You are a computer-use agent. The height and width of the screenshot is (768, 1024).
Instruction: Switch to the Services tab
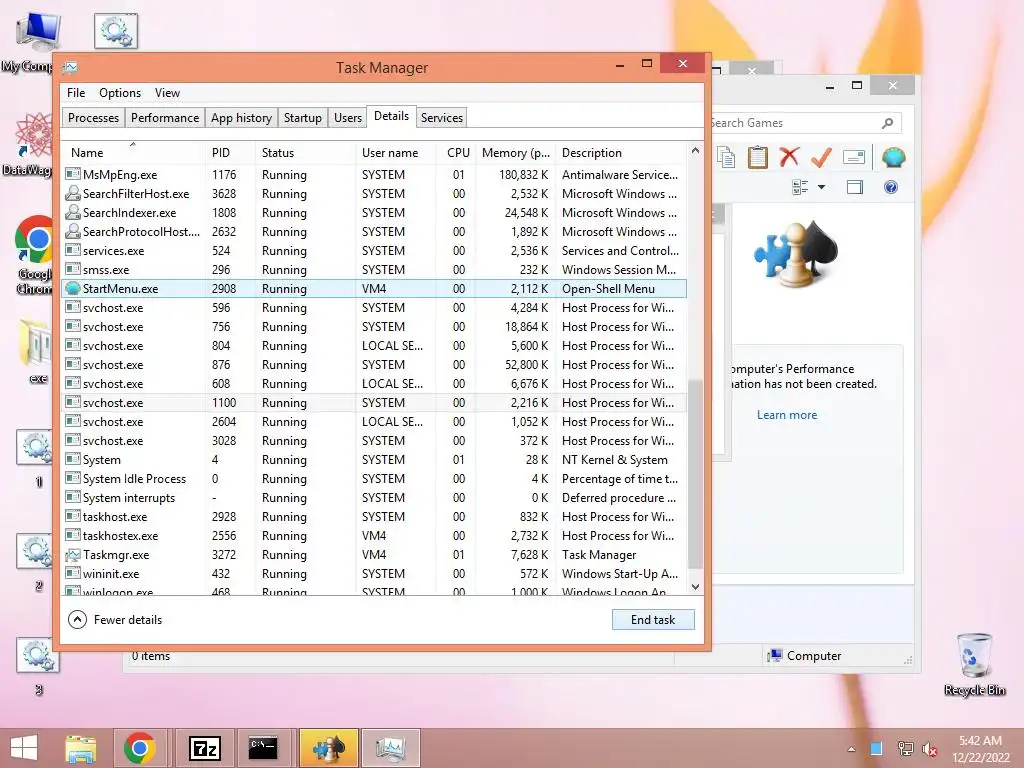pyautogui.click(x=441, y=118)
